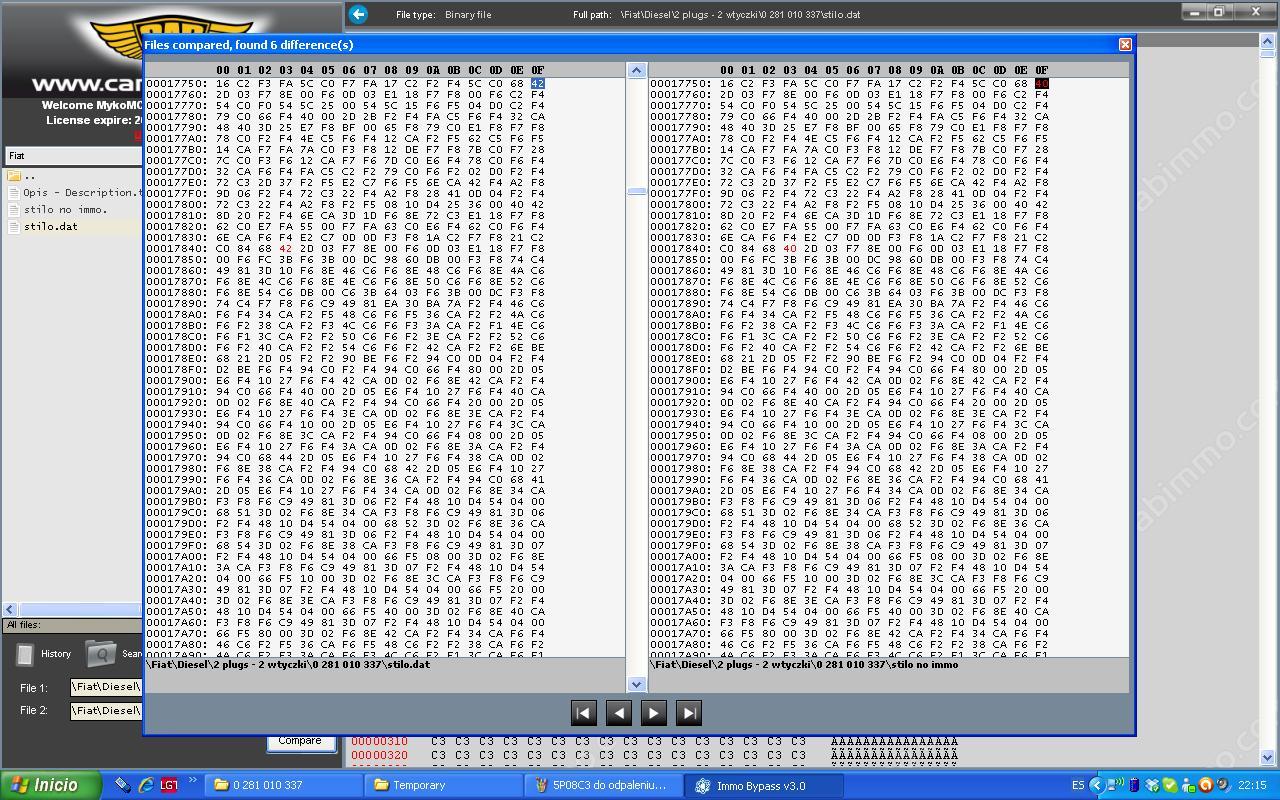Go to the previous difference
Screen dimensions: 1280x800
pos(619,713)
